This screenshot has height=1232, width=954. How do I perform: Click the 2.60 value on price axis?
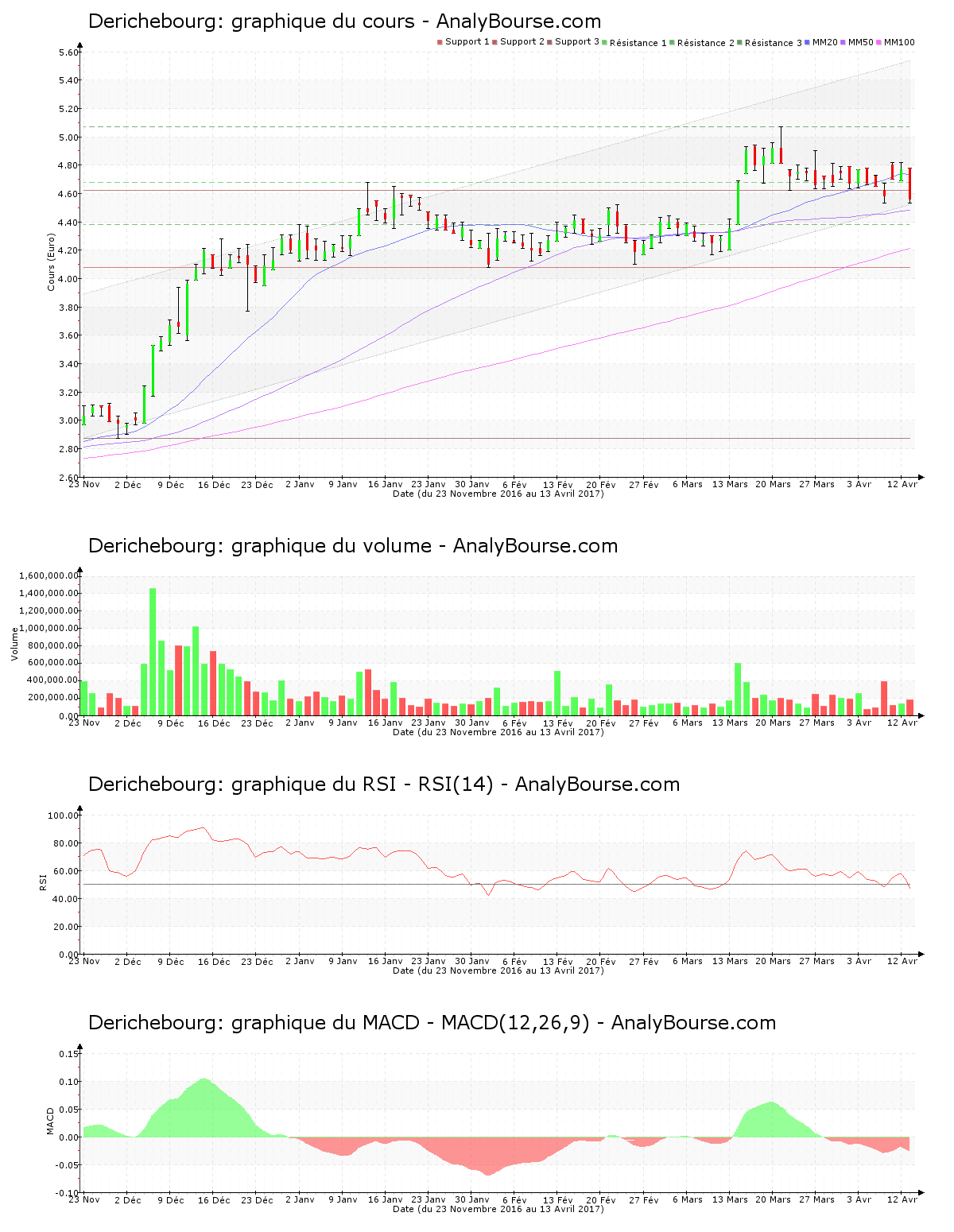point(69,478)
